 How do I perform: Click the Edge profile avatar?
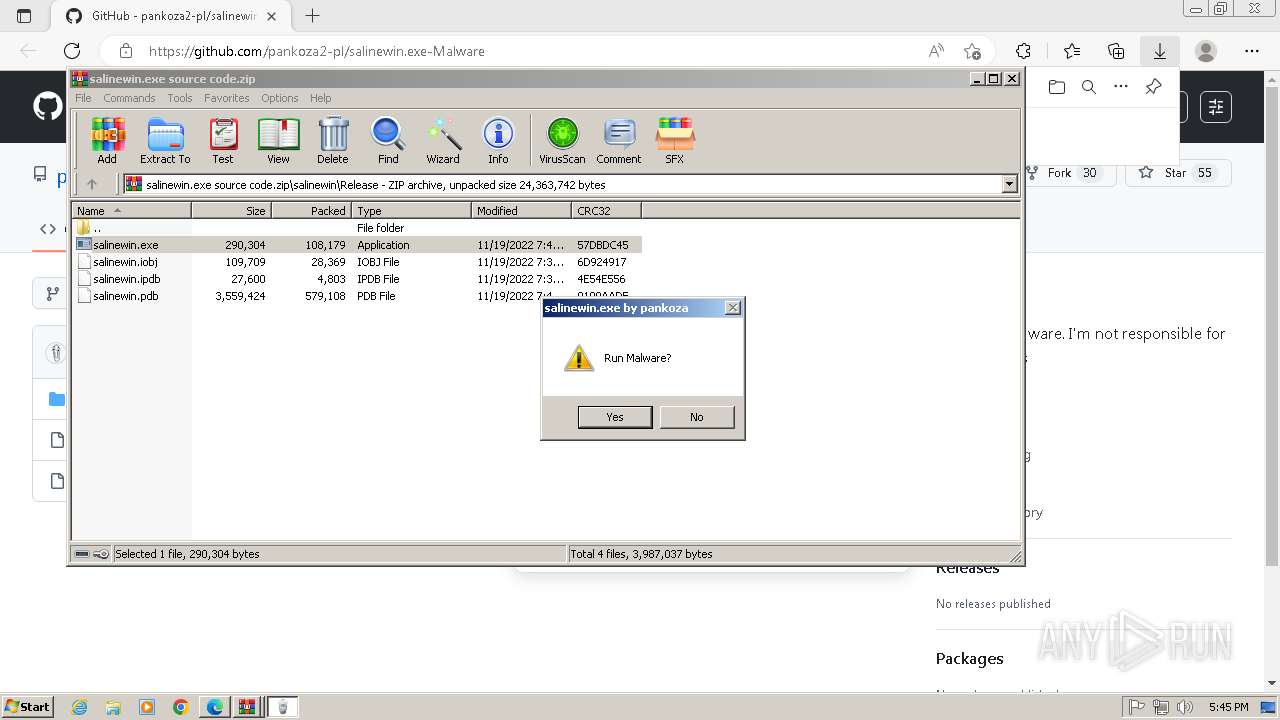[x=1206, y=51]
